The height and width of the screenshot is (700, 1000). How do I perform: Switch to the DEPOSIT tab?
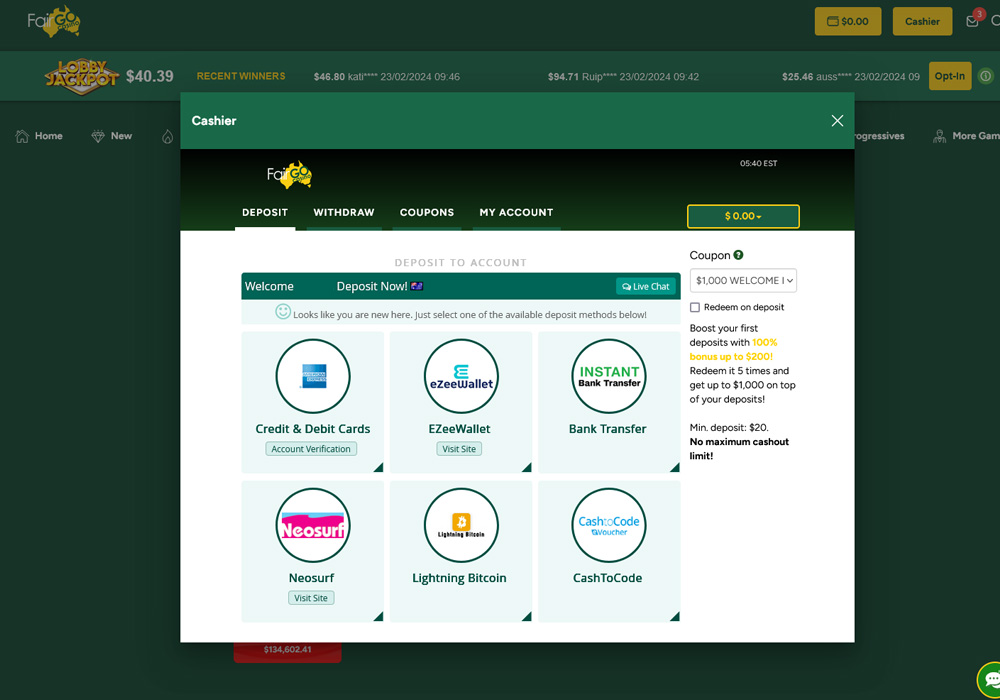265,212
